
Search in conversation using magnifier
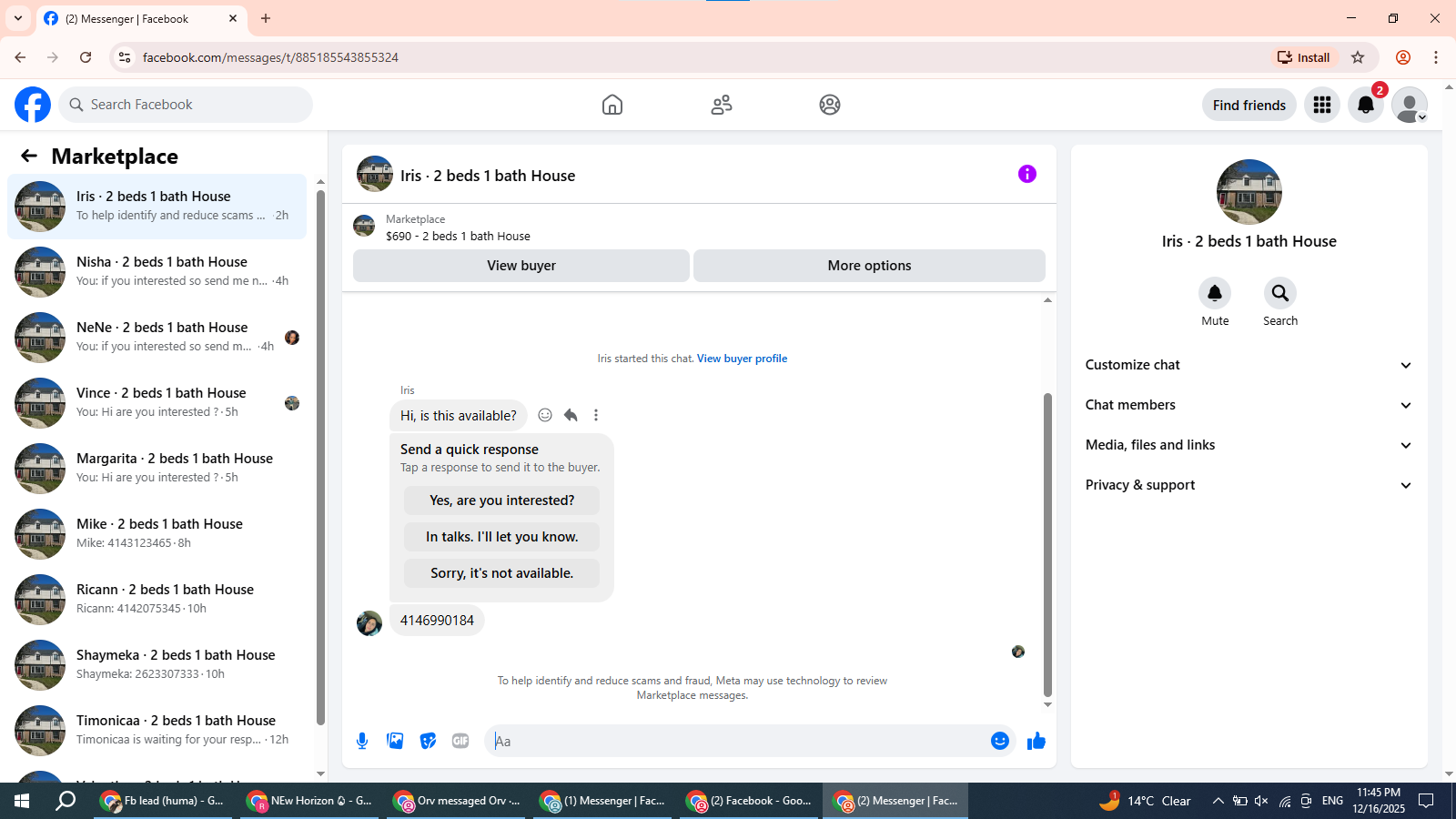pyautogui.click(x=1280, y=293)
